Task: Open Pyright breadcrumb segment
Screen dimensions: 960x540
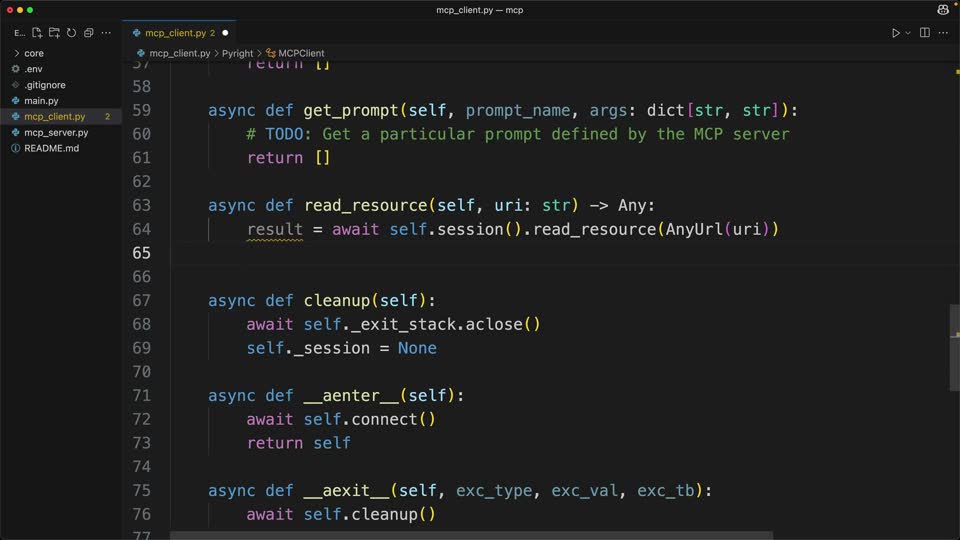Action: 237,53
